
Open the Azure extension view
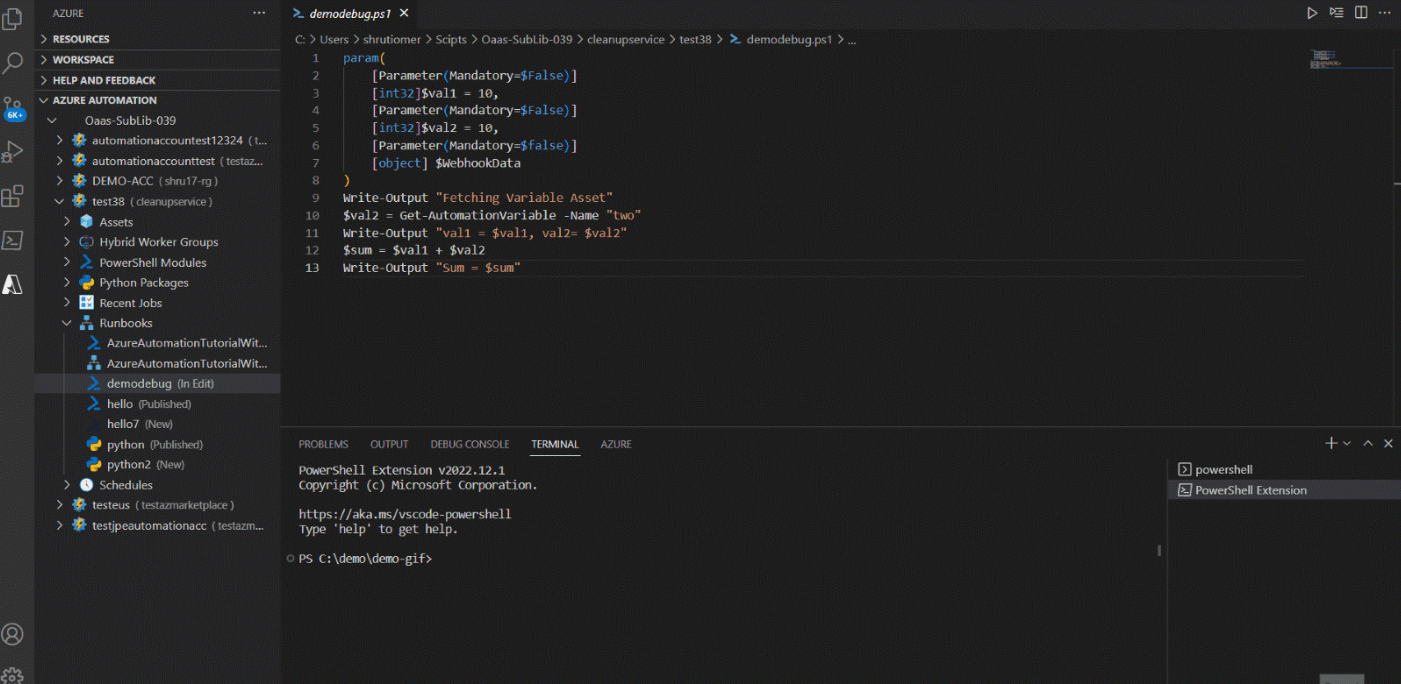pos(12,284)
